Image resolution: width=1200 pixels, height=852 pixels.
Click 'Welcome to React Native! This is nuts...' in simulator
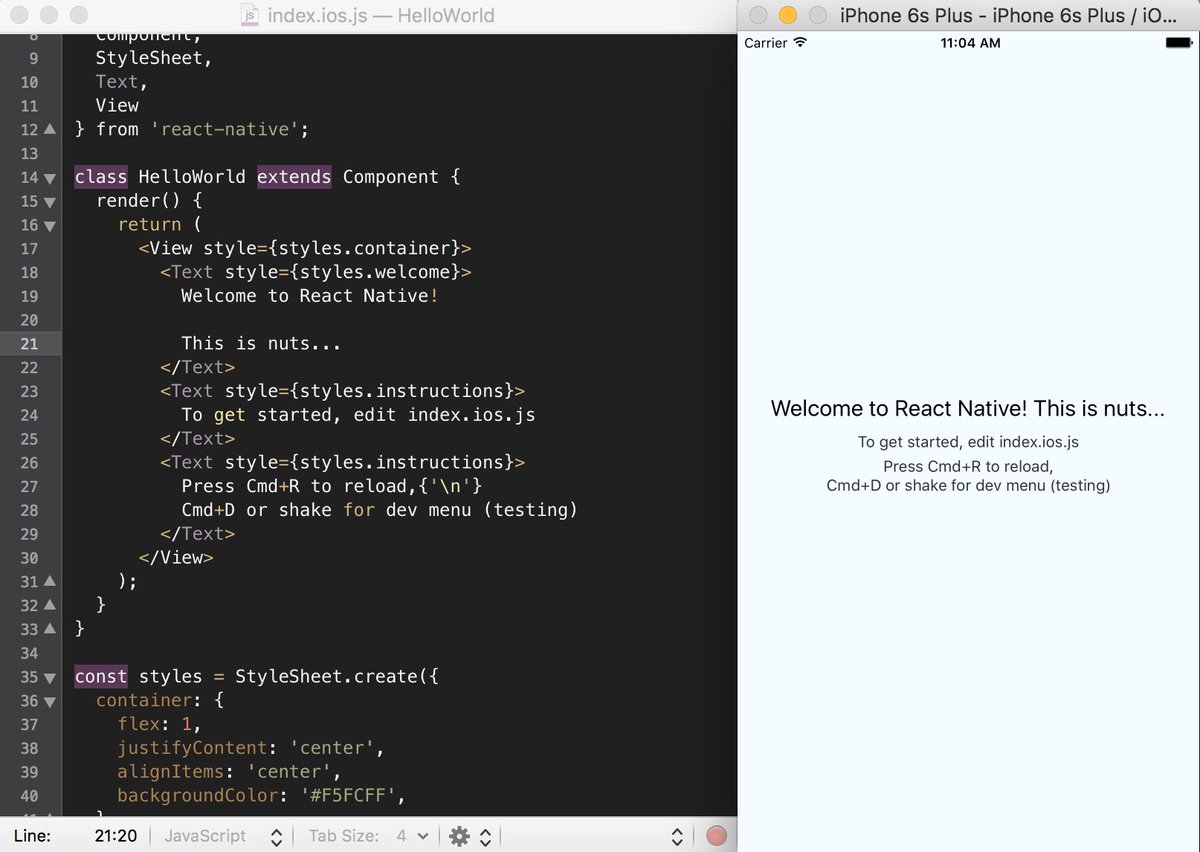968,408
